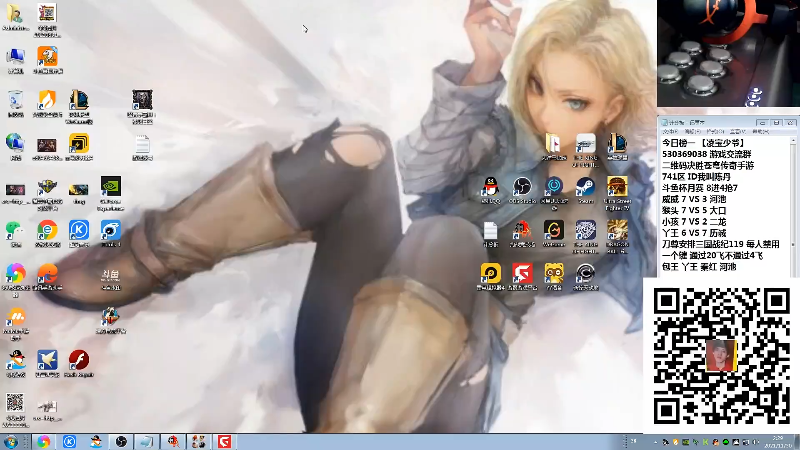The height and width of the screenshot is (450, 800).
Task: Open the Windows Start button
Action: (11, 442)
